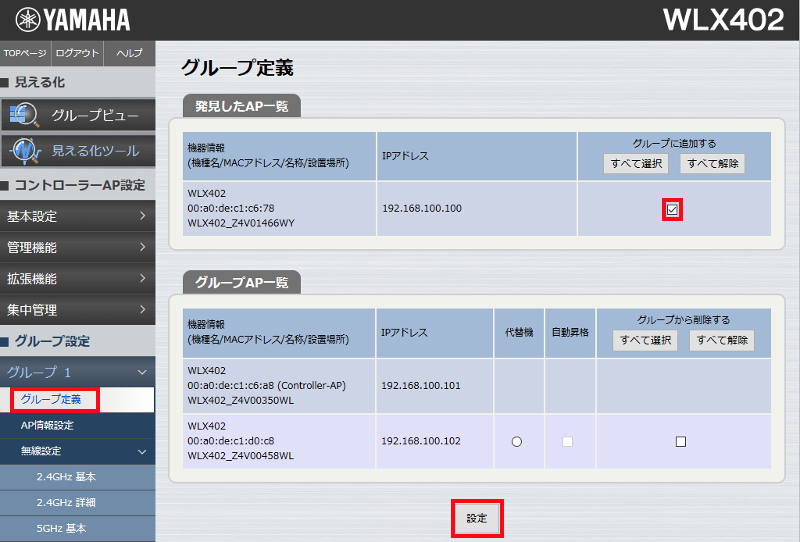Go to TOPページ tab
This screenshot has width=800, height=542.
point(25,53)
